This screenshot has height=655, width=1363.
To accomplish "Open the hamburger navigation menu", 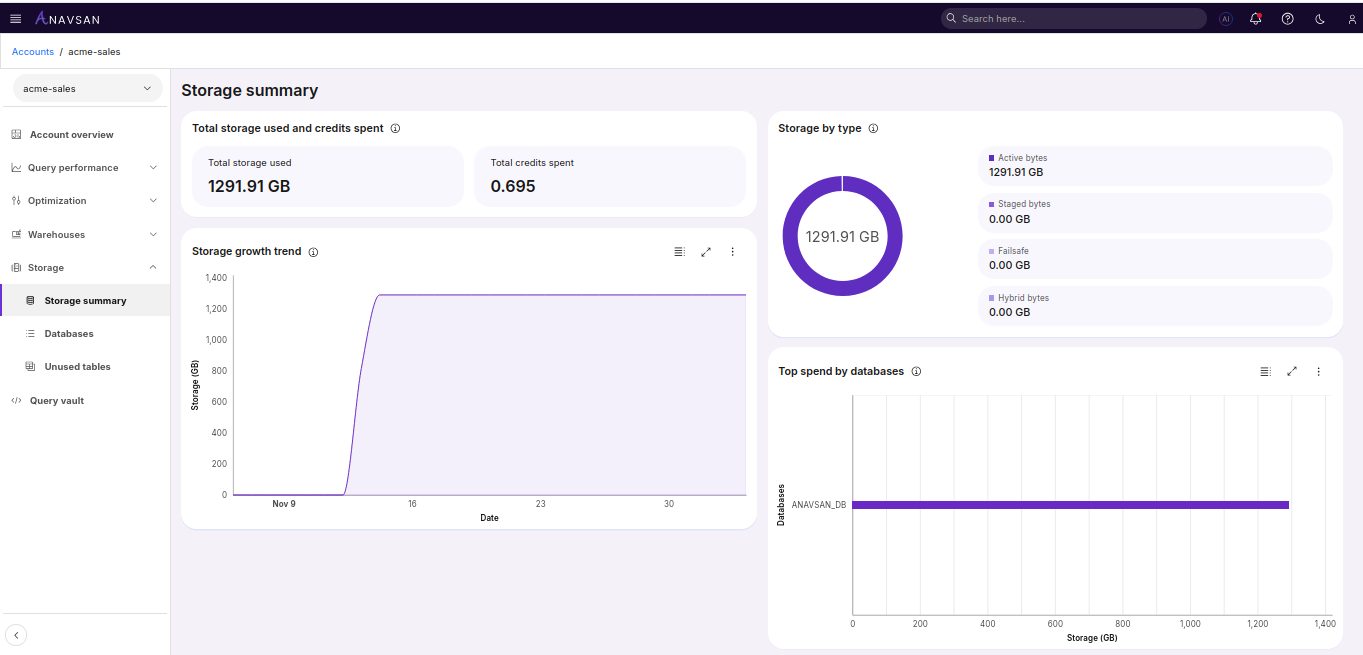I will pyautogui.click(x=15, y=19).
